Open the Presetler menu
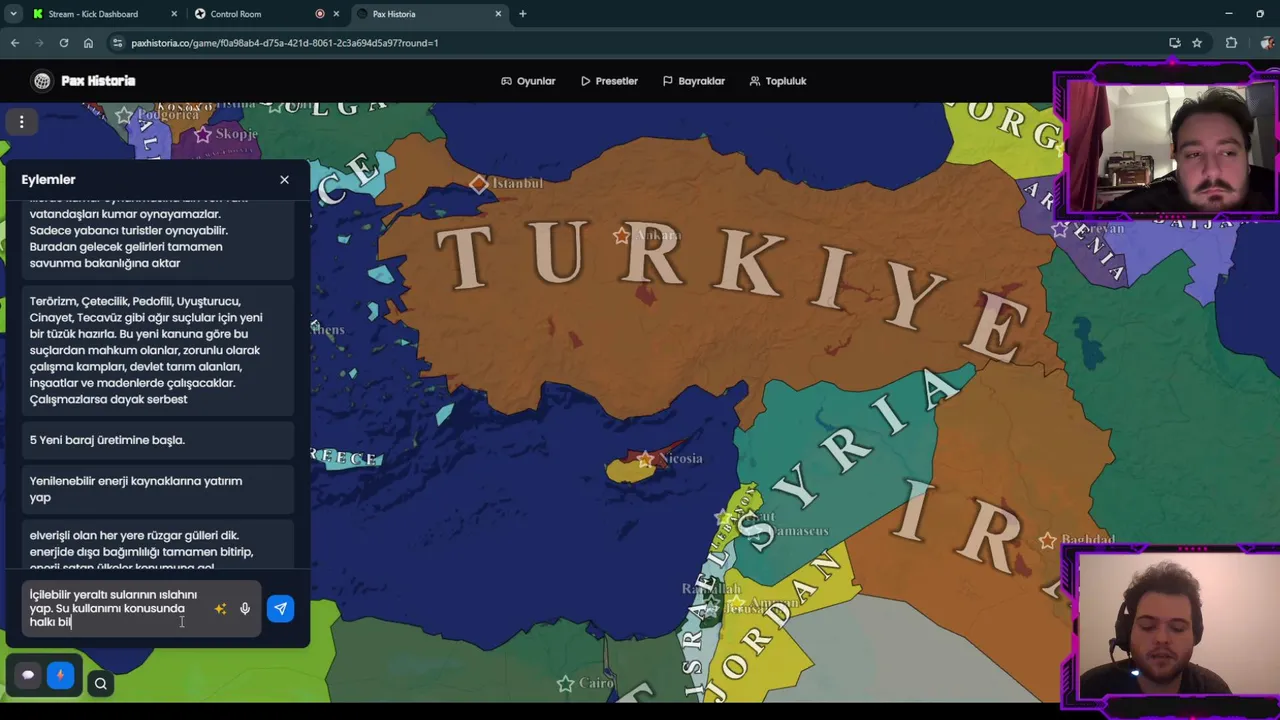 click(x=609, y=81)
